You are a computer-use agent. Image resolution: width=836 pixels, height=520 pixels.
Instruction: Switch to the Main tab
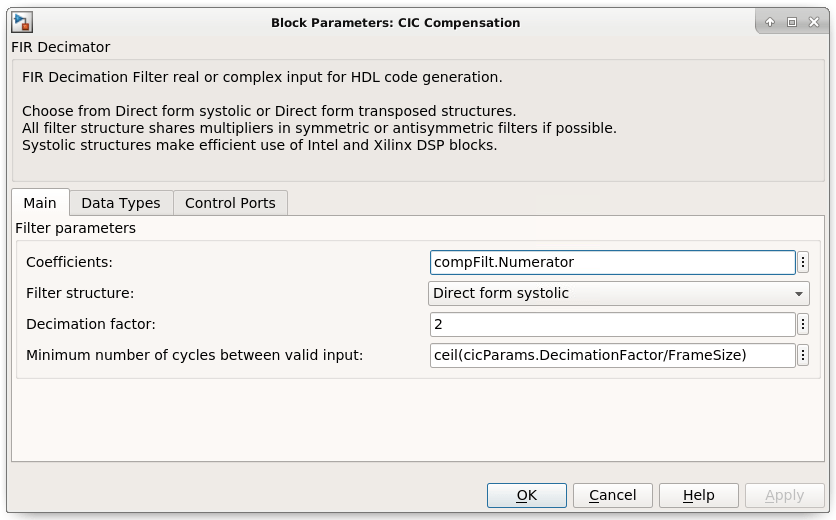click(x=41, y=203)
